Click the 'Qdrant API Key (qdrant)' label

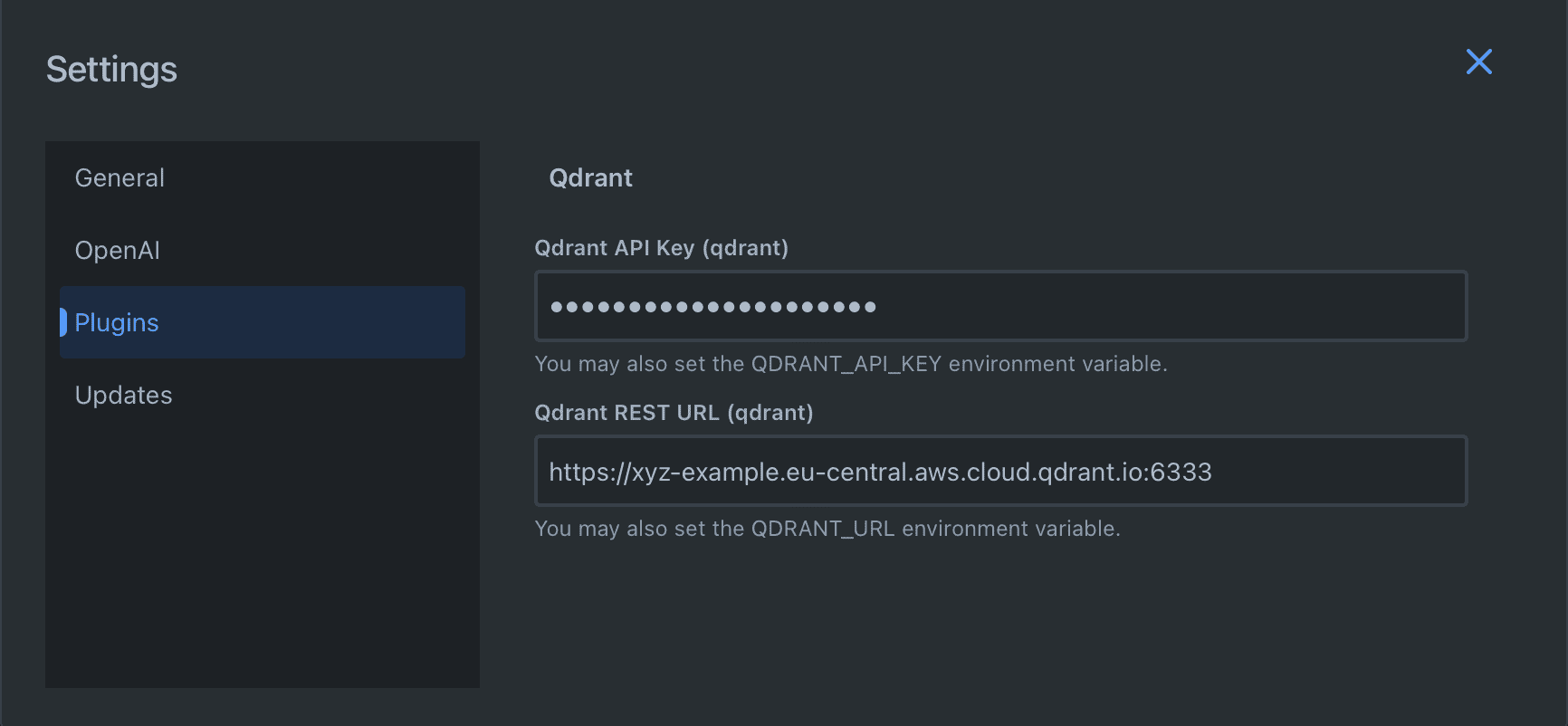coord(662,248)
